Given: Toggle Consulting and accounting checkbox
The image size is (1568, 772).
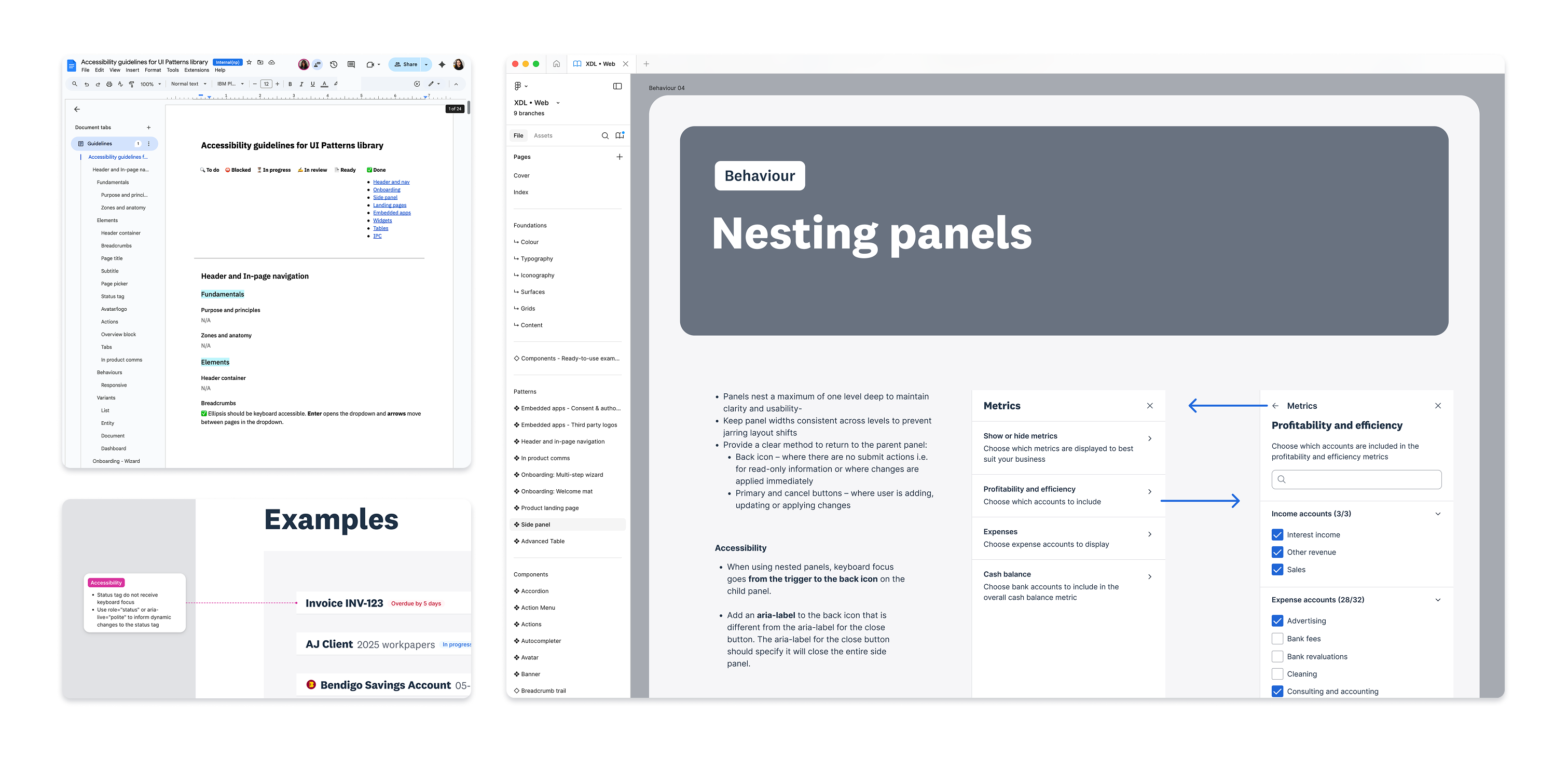Looking at the screenshot, I should click(1277, 692).
